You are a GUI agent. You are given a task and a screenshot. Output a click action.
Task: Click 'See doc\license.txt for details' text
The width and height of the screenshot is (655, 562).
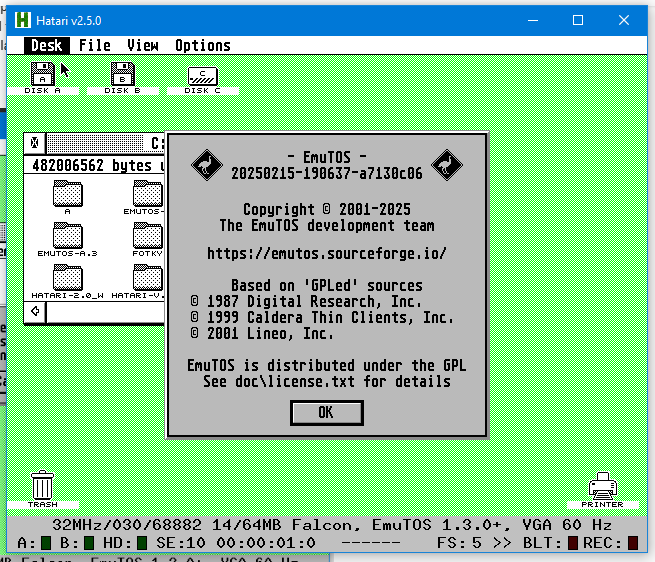point(327,381)
